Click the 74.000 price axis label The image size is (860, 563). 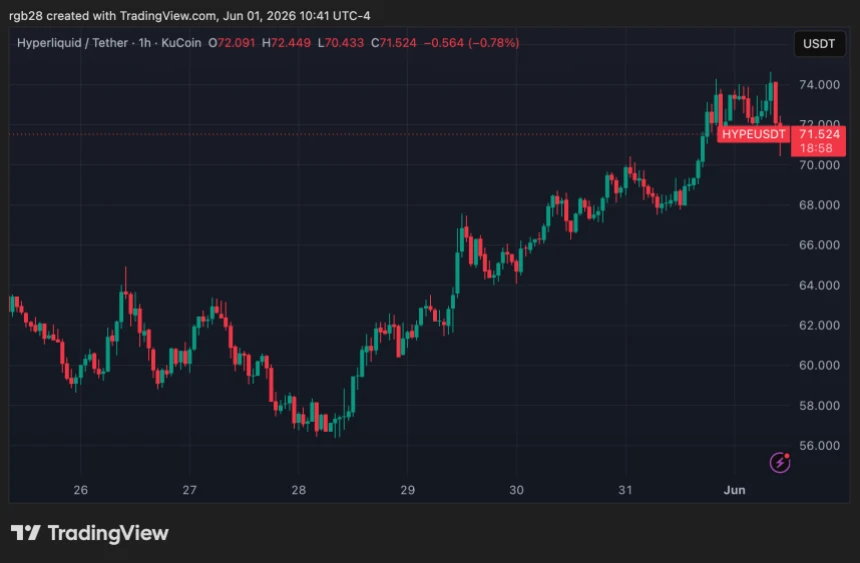tap(819, 85)
